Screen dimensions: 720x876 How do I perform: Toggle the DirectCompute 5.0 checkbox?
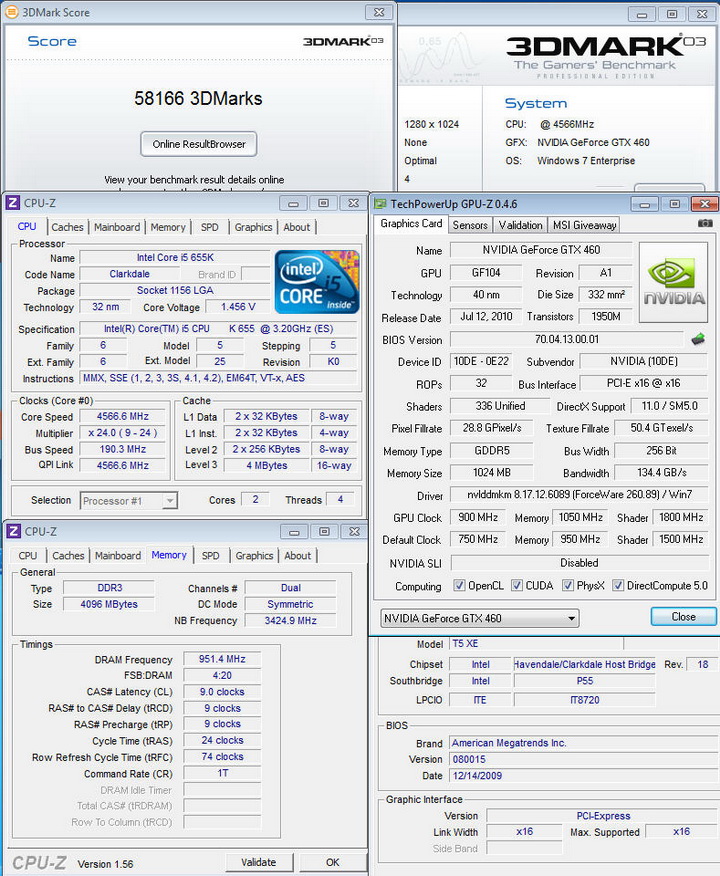(x=618, y=585)
